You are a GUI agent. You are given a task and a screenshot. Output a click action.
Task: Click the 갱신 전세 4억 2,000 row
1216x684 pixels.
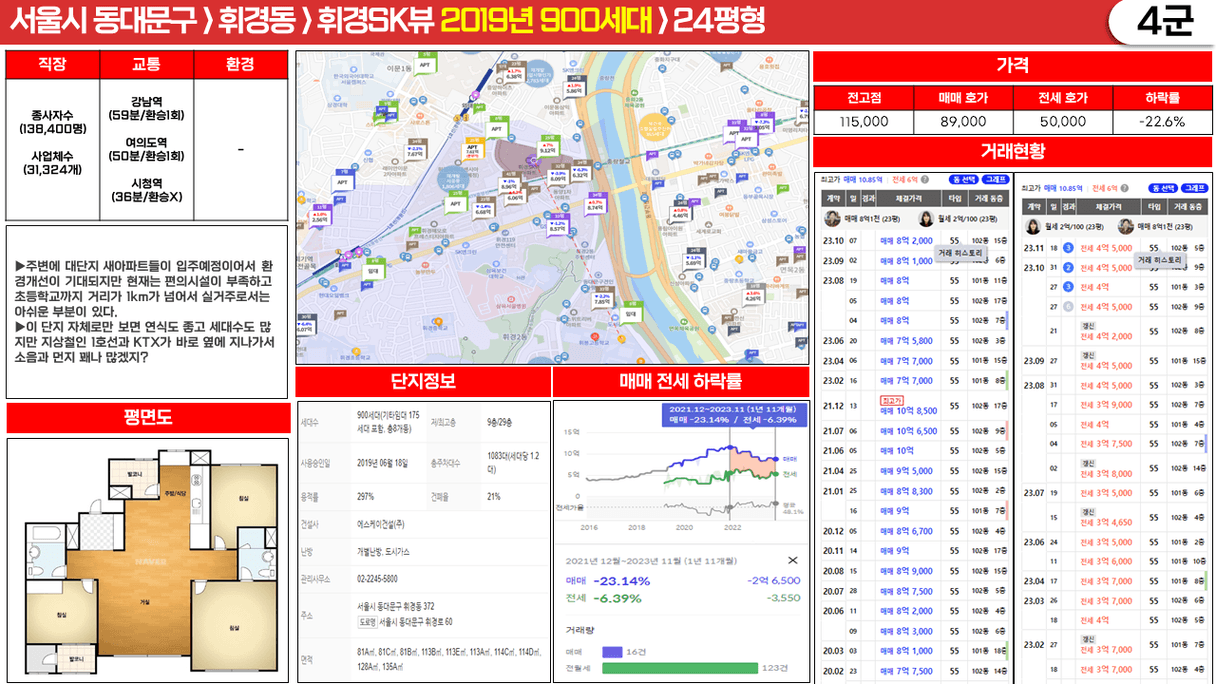[1115, 331]
